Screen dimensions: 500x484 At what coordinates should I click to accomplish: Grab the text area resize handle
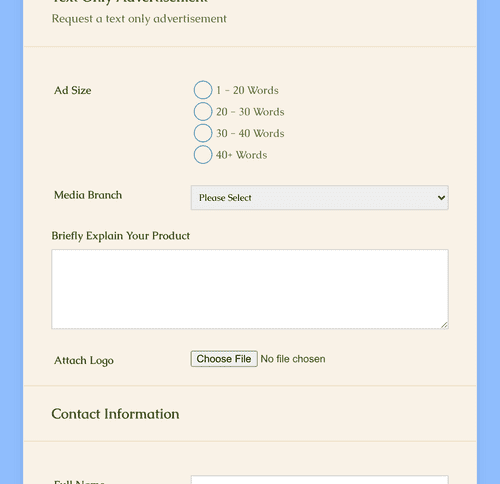(444, 325)
